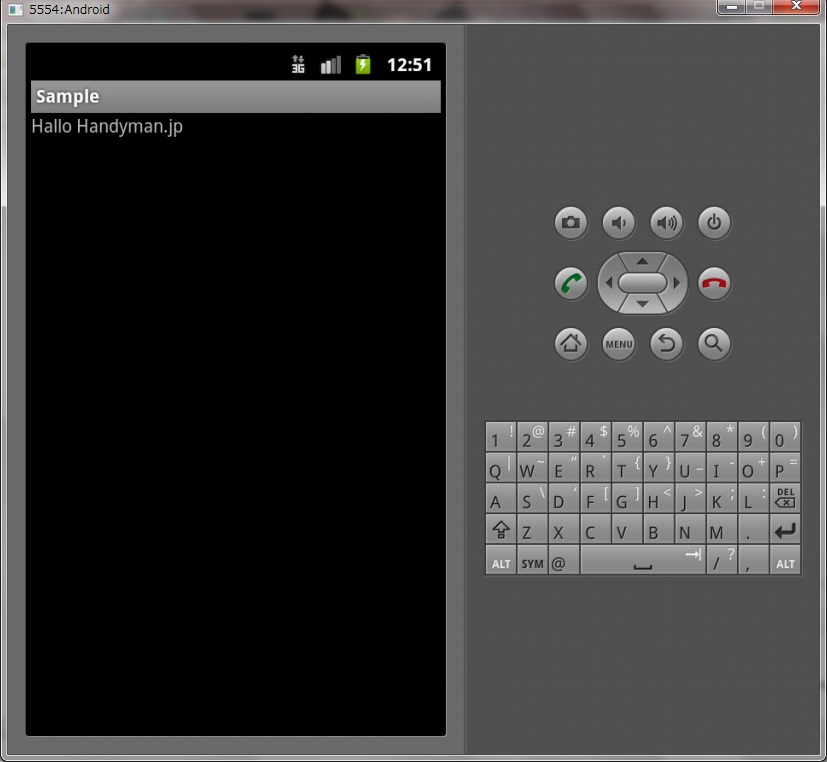Click the period key
Screen dimensions: 827x762
pos(753,529)
